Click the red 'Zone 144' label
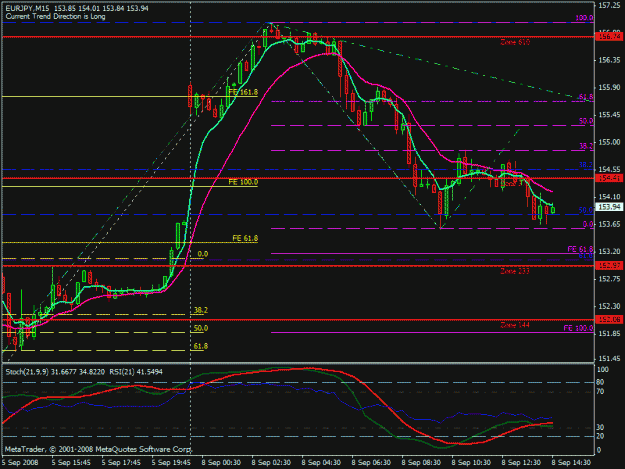Viewport: 625px width, 469px height. [515, 325]
